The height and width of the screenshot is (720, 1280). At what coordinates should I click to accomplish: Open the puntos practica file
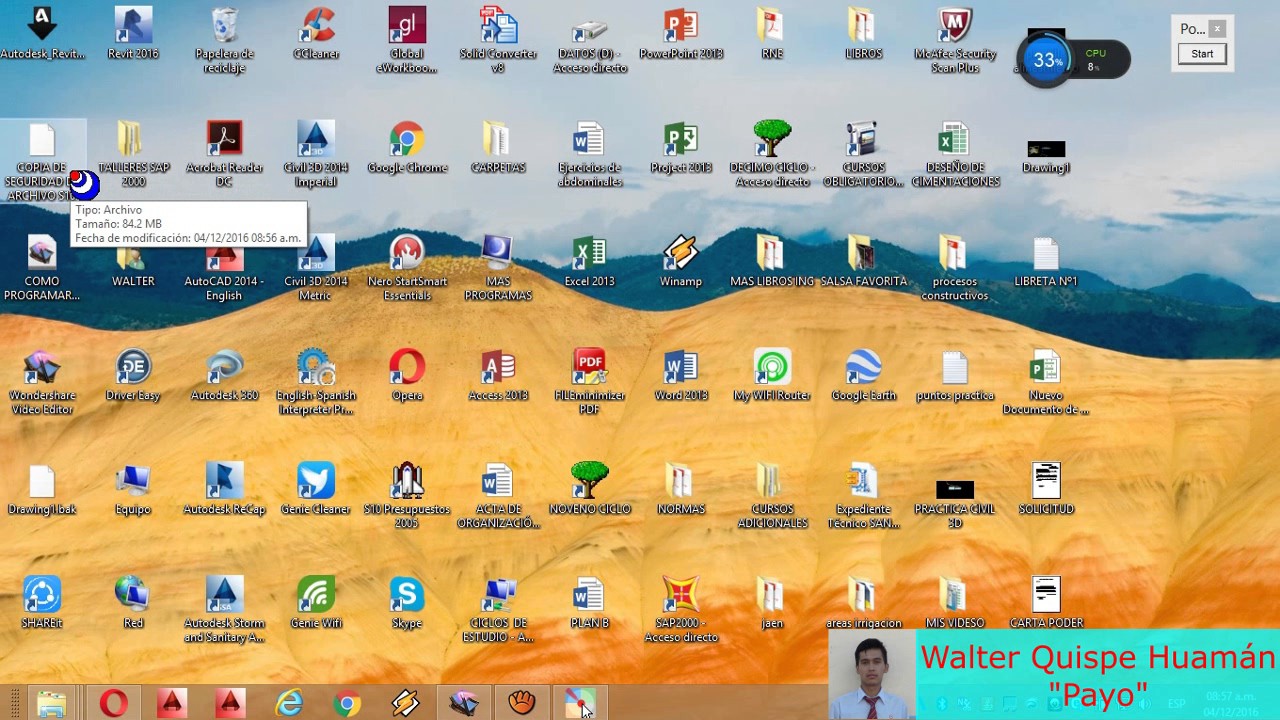[955, 375]
